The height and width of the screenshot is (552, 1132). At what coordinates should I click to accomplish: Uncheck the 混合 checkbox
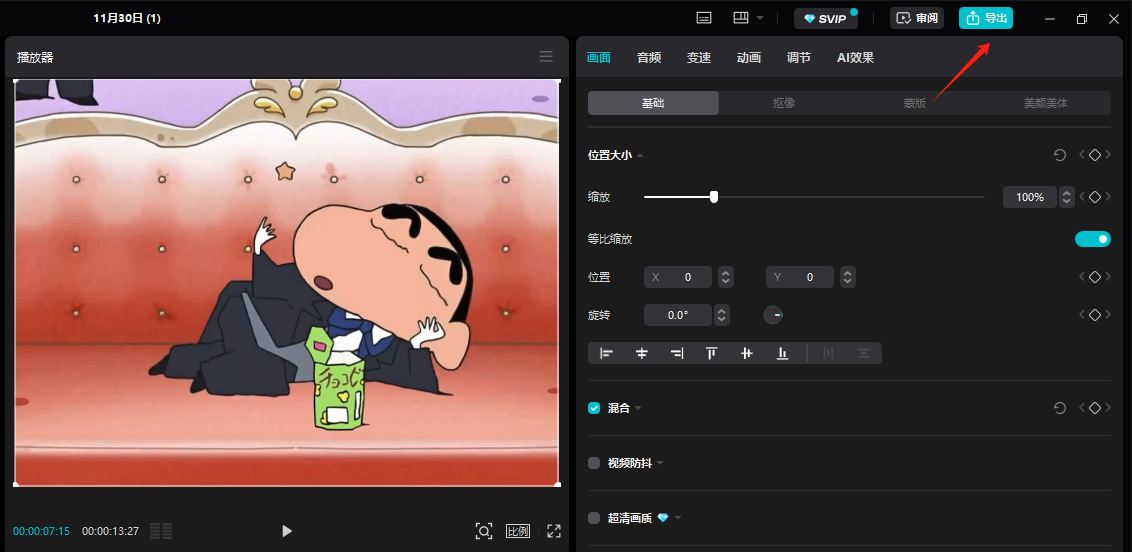click(594, 408)
